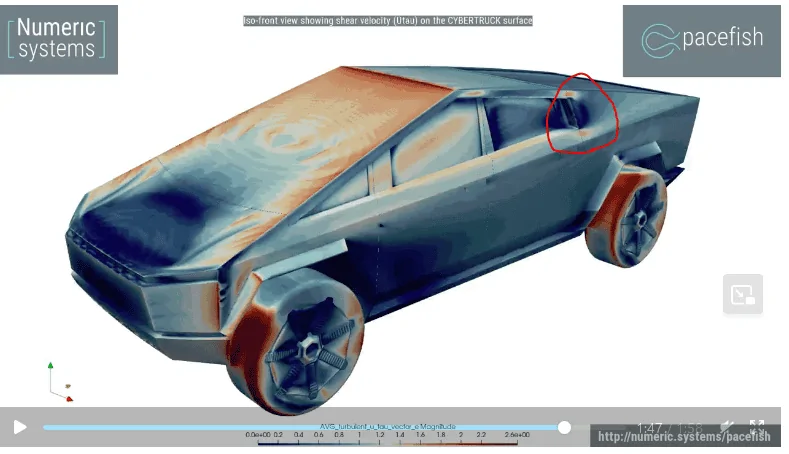Click the white playback position handle

pos(564,427)
